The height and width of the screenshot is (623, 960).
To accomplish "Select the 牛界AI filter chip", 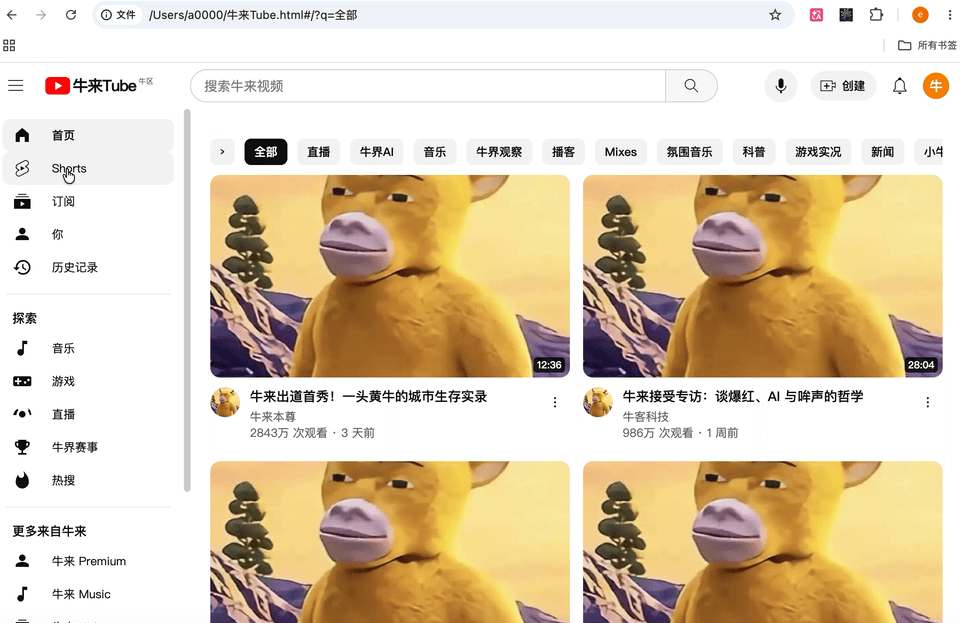I will (377, 152).
